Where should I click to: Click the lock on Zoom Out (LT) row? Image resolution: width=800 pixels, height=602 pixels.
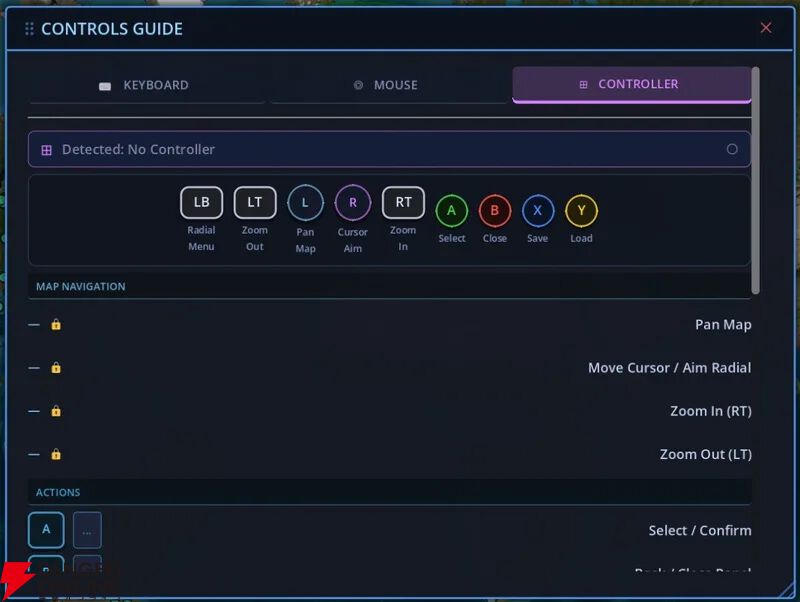click(56, 454)
